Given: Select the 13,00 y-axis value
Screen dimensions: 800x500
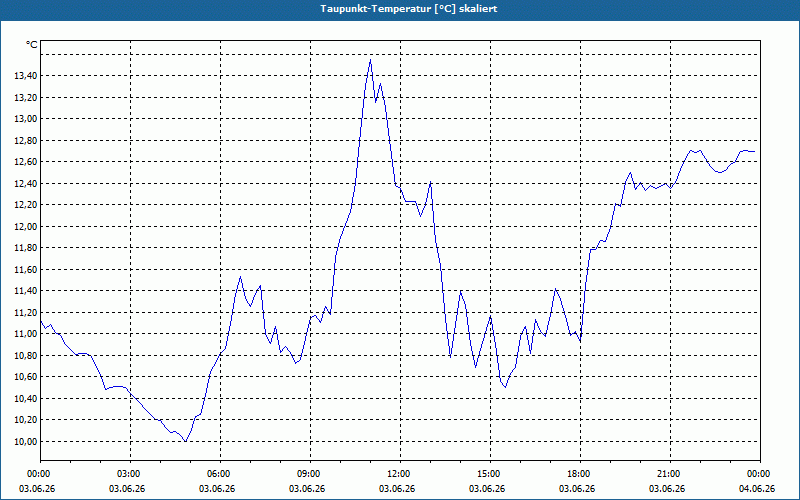Looking at the screenshot, I should (x=26, y=119).
